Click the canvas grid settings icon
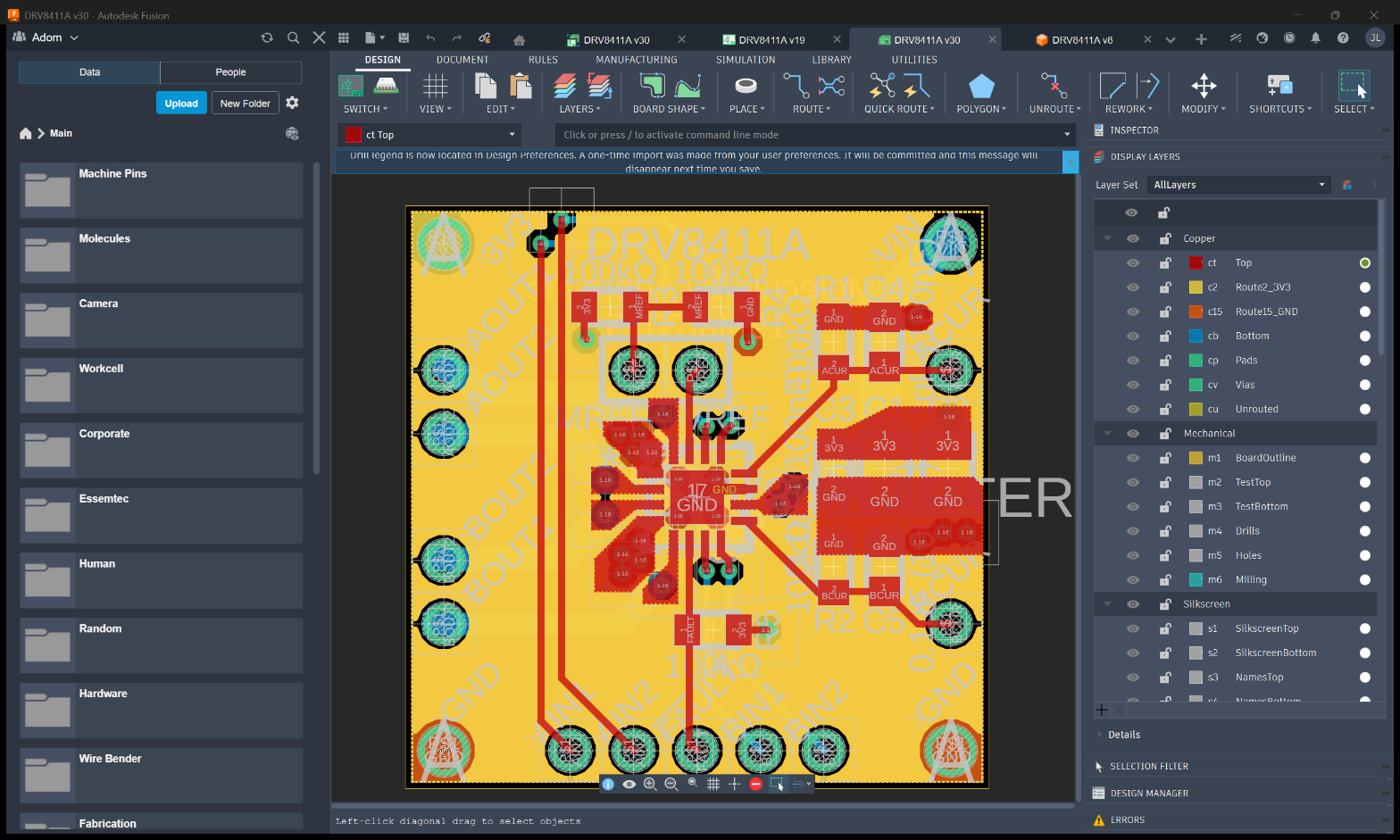This screenshot has width=1400, height=840. tap(713, 784)
